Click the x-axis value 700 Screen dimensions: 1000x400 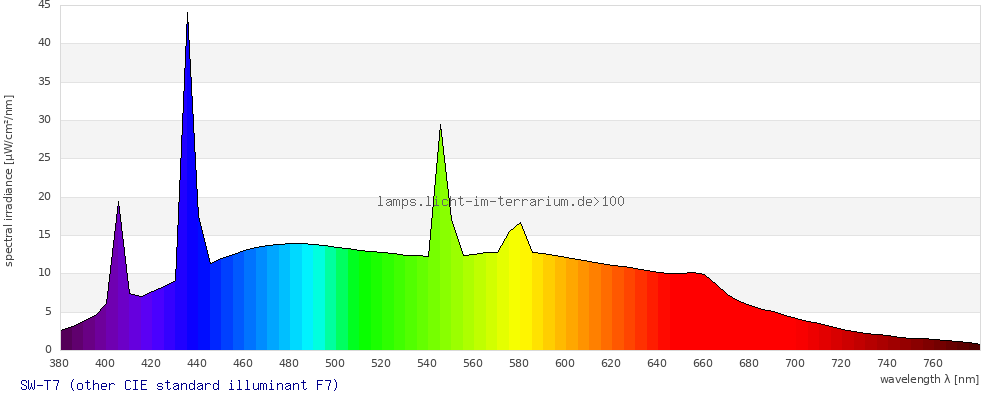795,364
